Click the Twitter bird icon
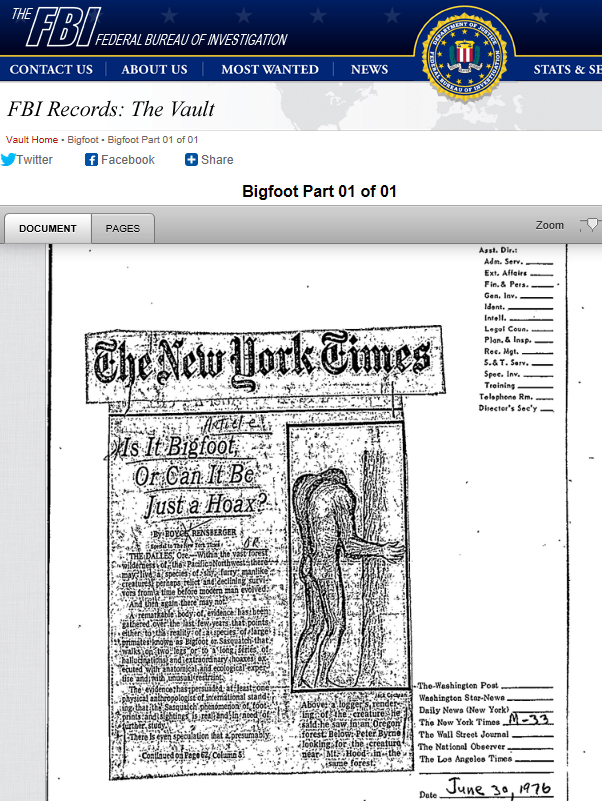602x801 pixels. tap(8, 159)
